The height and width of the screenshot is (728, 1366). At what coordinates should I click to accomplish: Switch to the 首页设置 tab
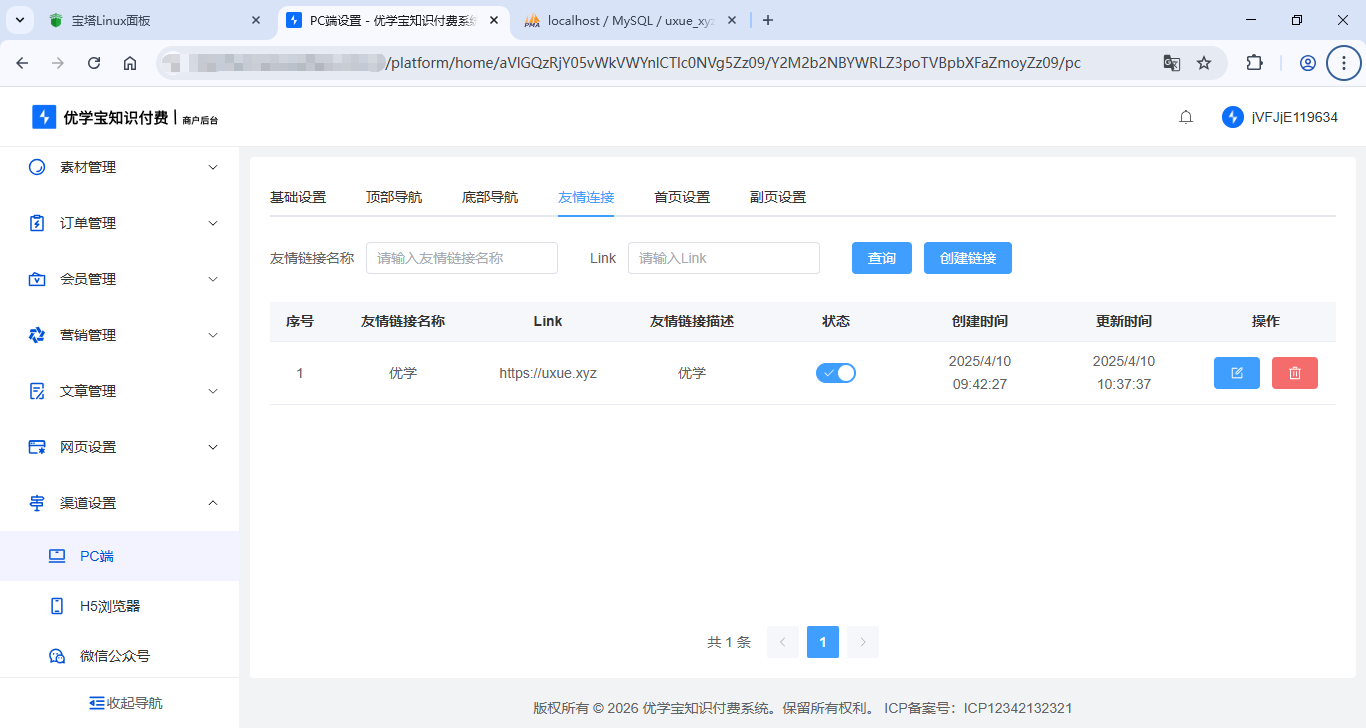682,197
